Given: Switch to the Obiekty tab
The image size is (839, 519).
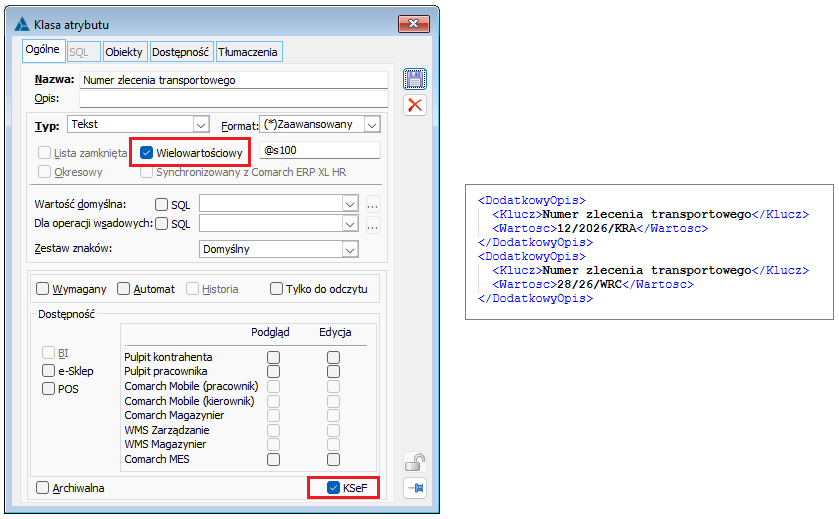Looking at the screenshot, I should coord(124,52).
